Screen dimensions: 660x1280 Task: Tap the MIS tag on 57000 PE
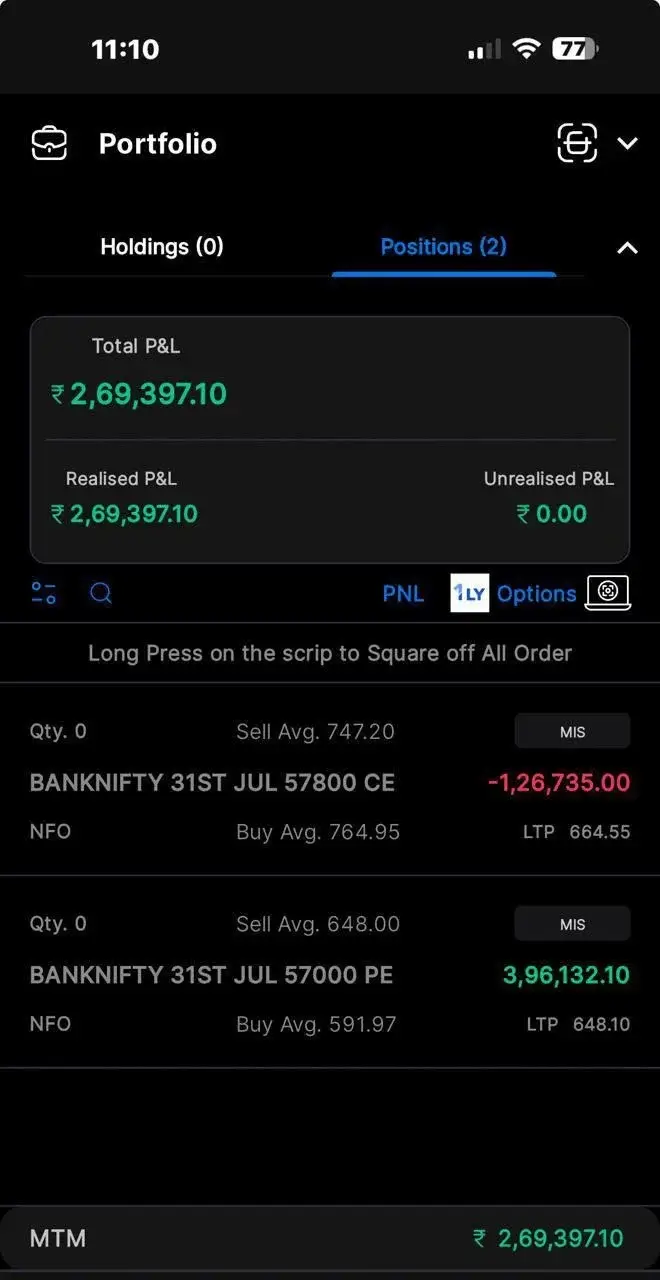click(x=572, y=924)
